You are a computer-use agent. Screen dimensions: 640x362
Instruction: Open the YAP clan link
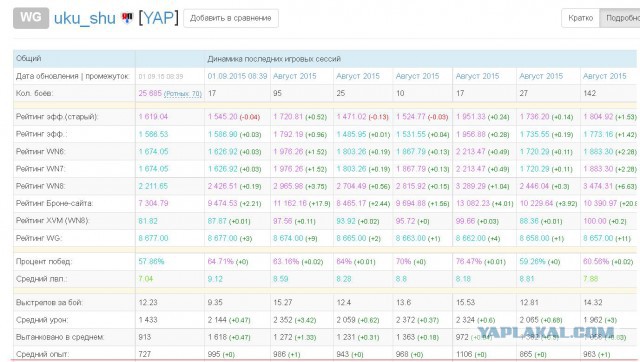(x=158, y=18)
